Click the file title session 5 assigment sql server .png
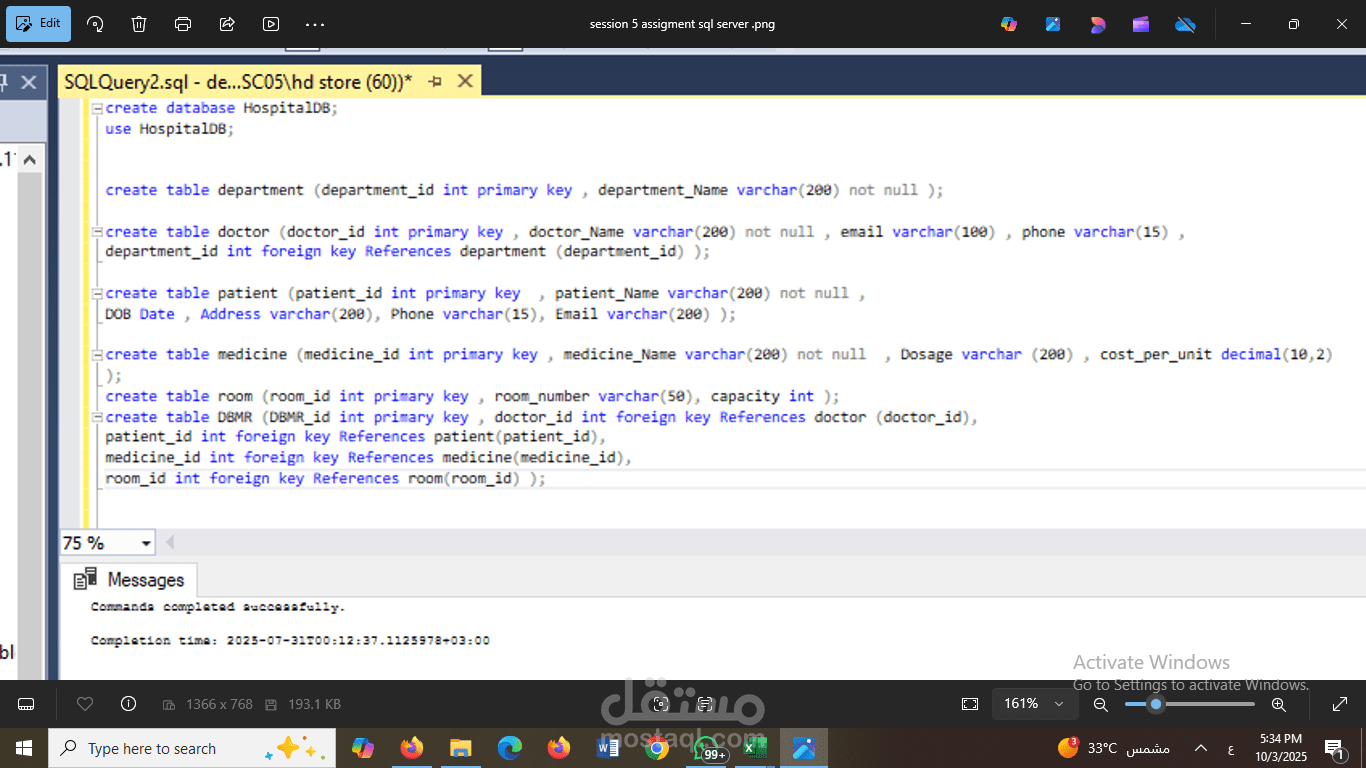1366x768 pixels. [x=682, y=24]
